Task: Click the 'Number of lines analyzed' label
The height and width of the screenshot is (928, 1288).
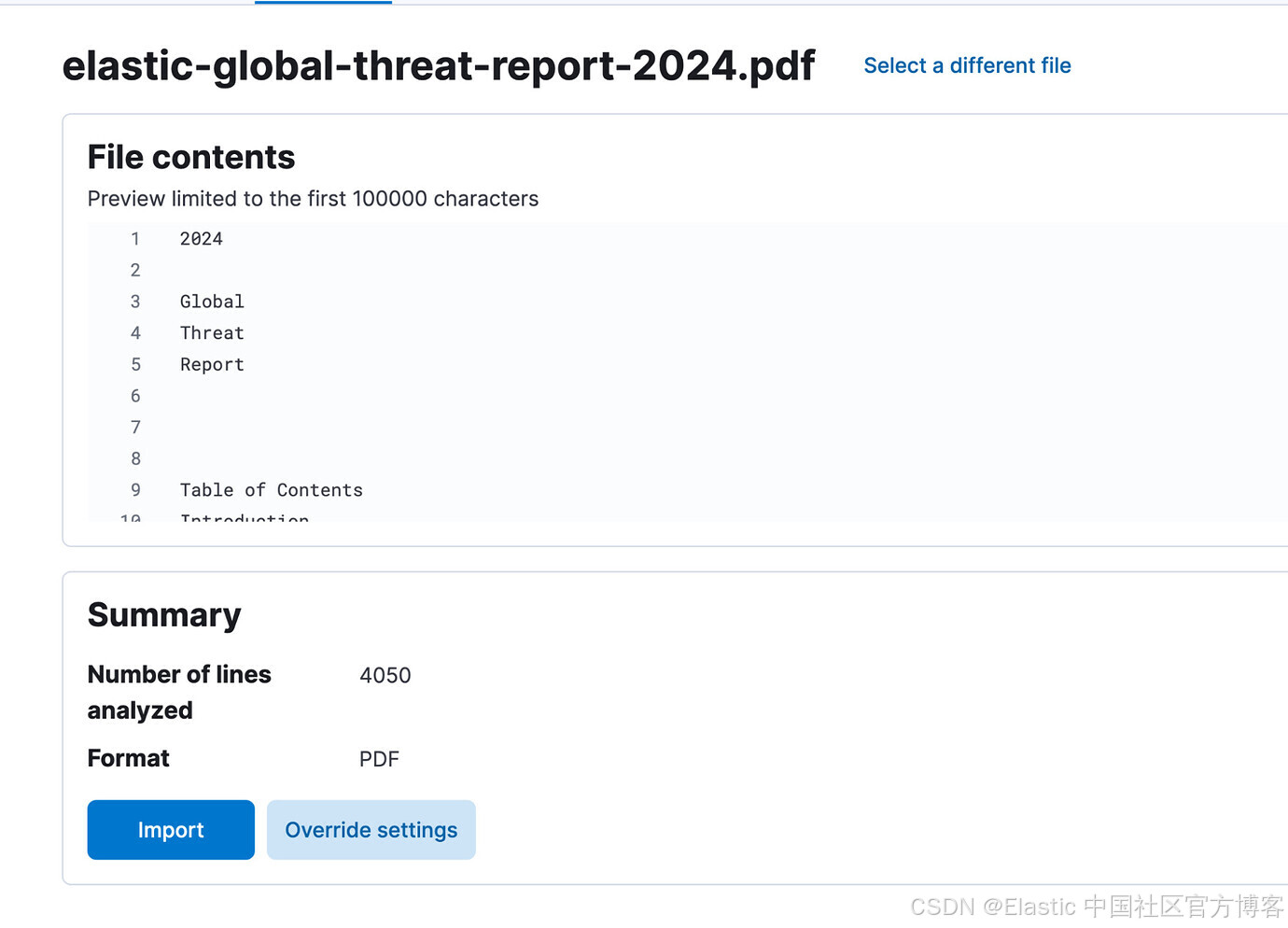Action: coord(179,692)
